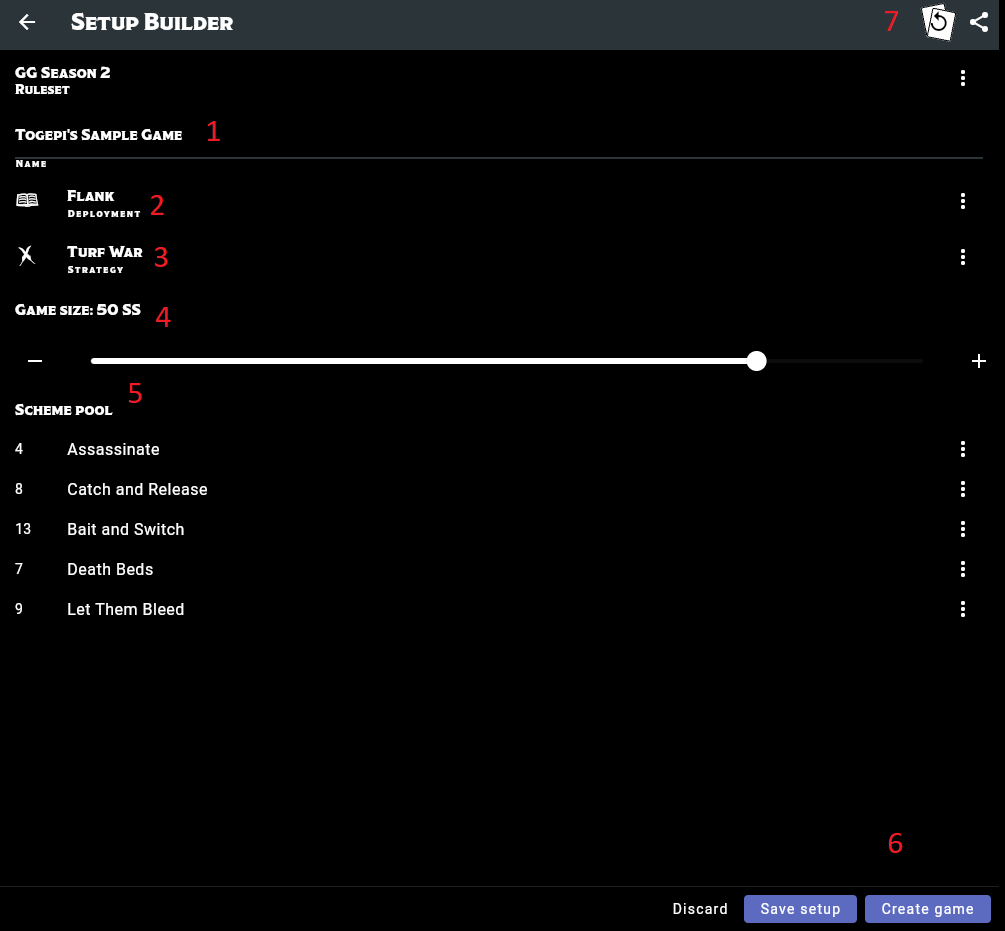
Task: Click the Turf War strategy icon
Action: coord(27,256)
